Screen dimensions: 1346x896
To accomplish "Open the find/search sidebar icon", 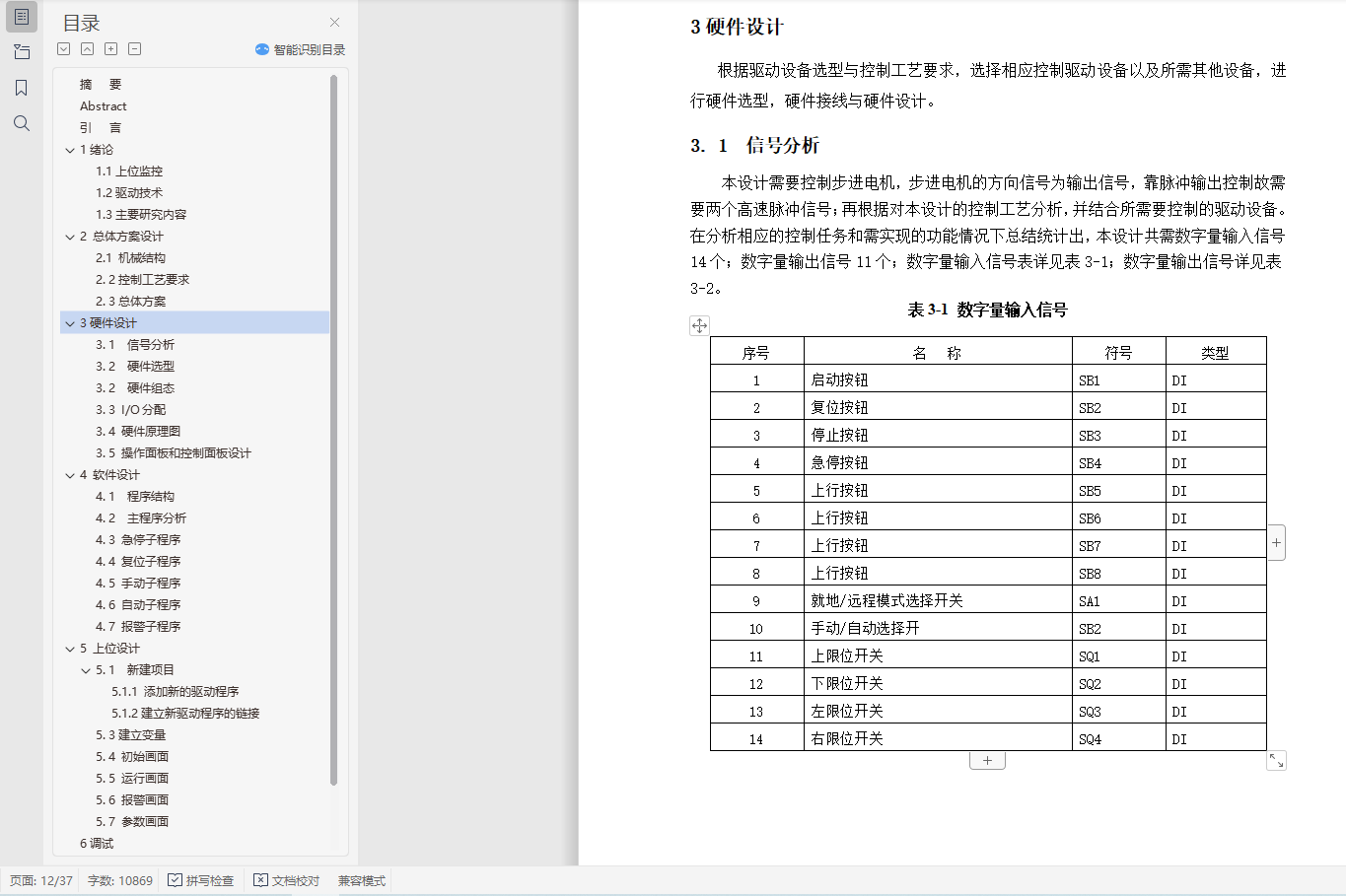I will 22,123.
